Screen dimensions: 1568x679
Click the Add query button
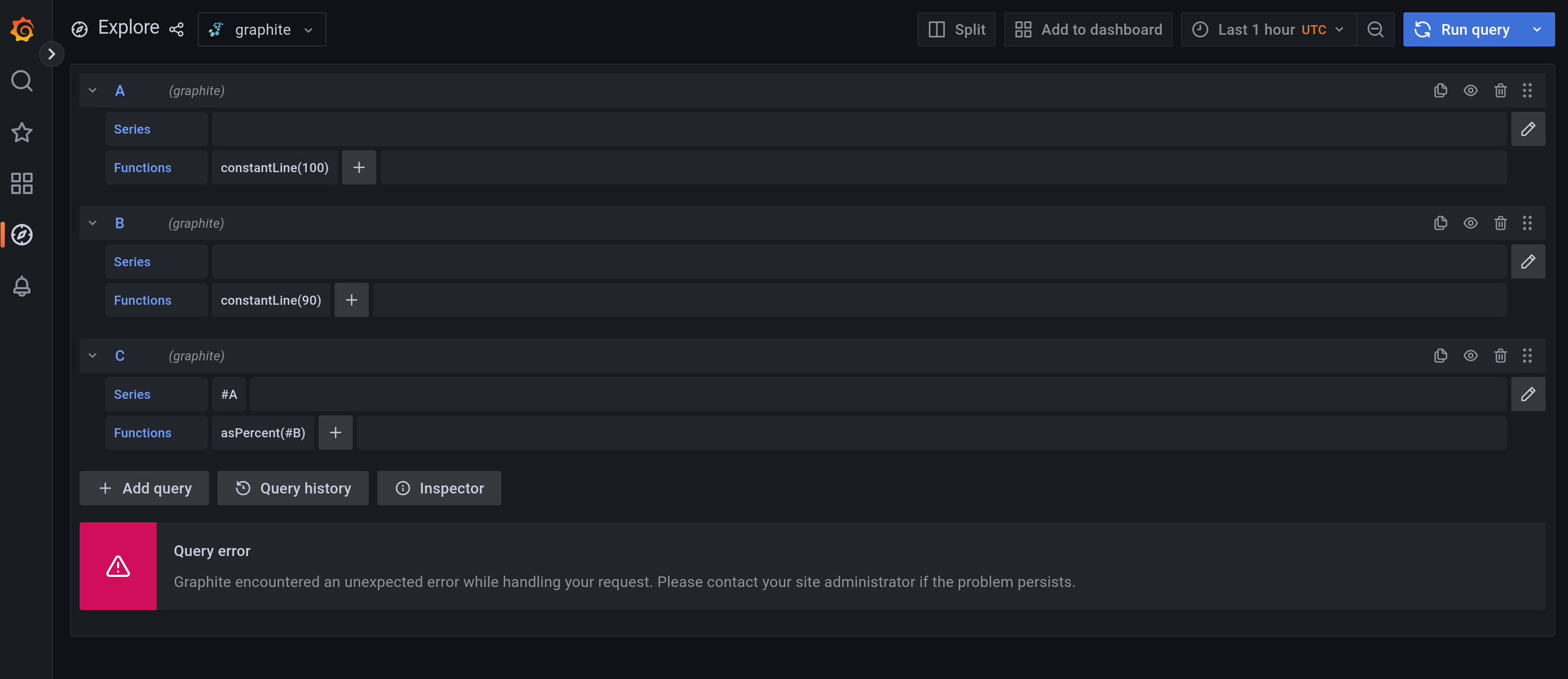click(x=144, y=488)
